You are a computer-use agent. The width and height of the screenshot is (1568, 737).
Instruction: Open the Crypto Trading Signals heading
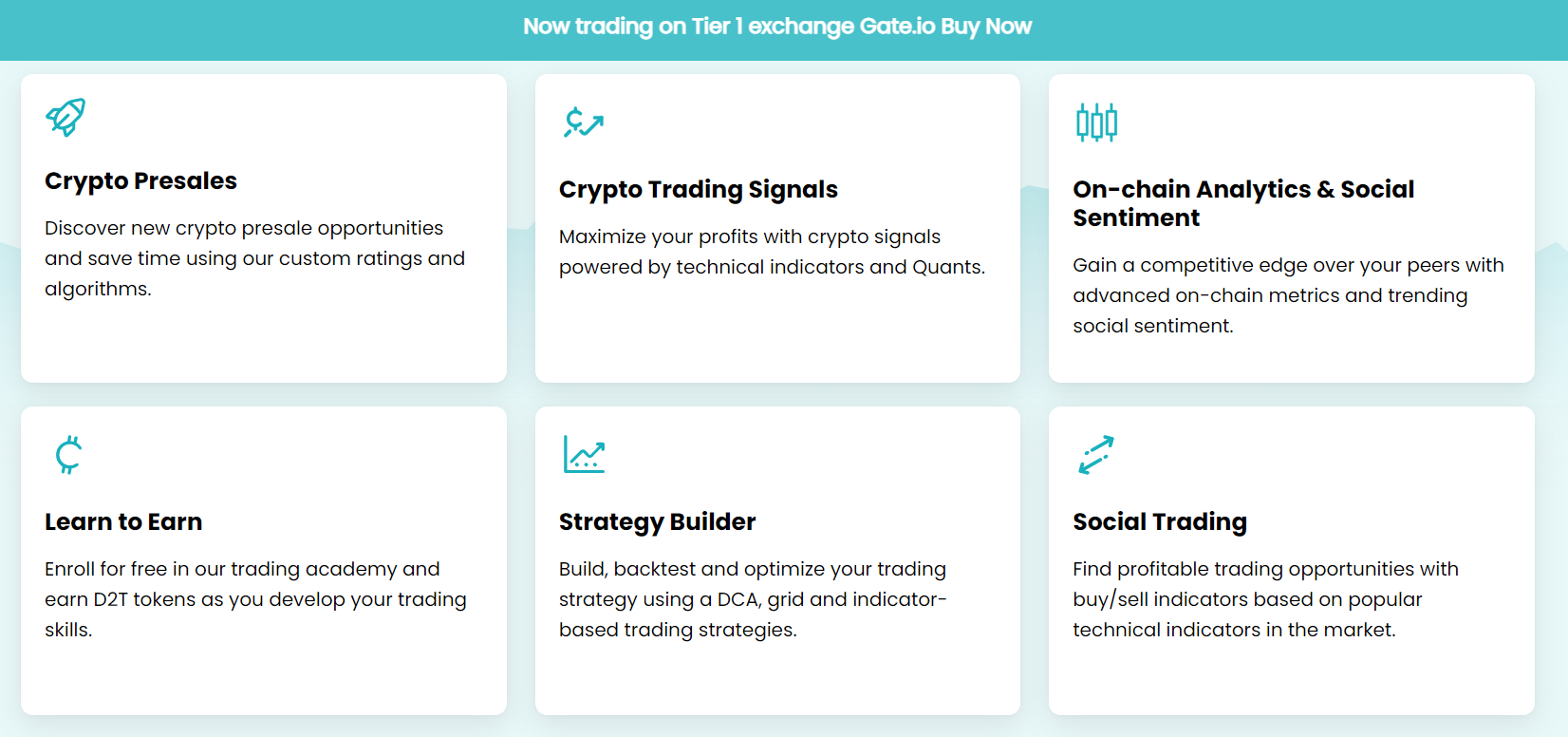pyautogui.click(x=698, y=189)
